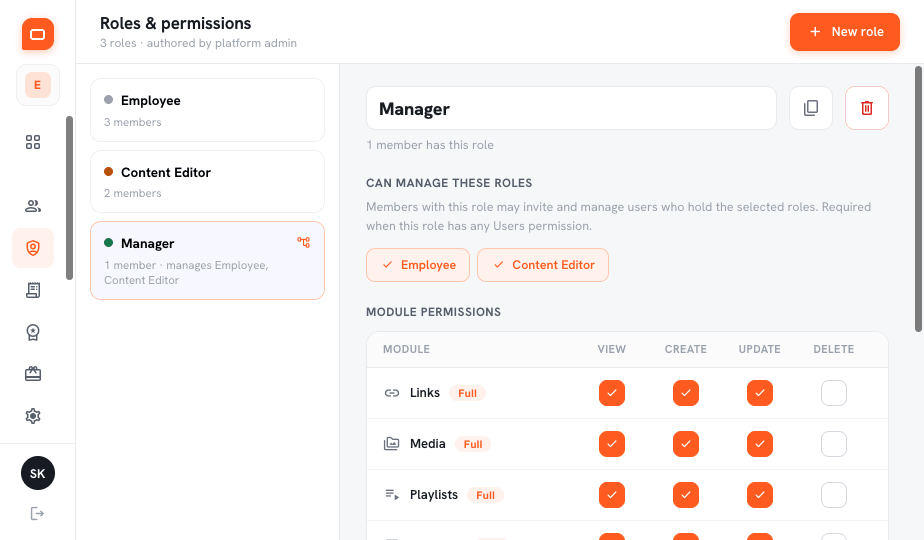Uncheck View permission for Media
Viewport: 924px width, 540px height.
(x=612, y=444)
